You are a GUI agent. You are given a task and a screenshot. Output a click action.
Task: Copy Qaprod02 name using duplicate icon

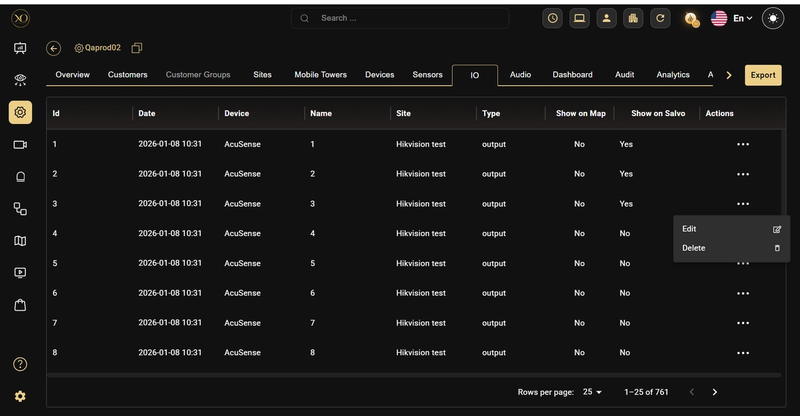(x=137, y=48)
